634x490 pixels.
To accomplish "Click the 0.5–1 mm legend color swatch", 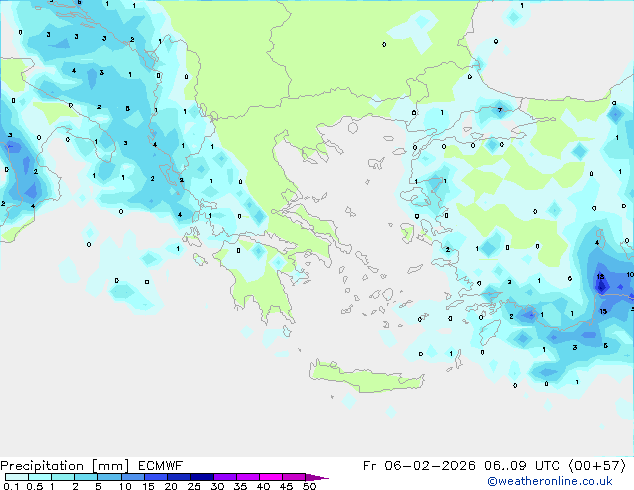I will click(40, 477).
